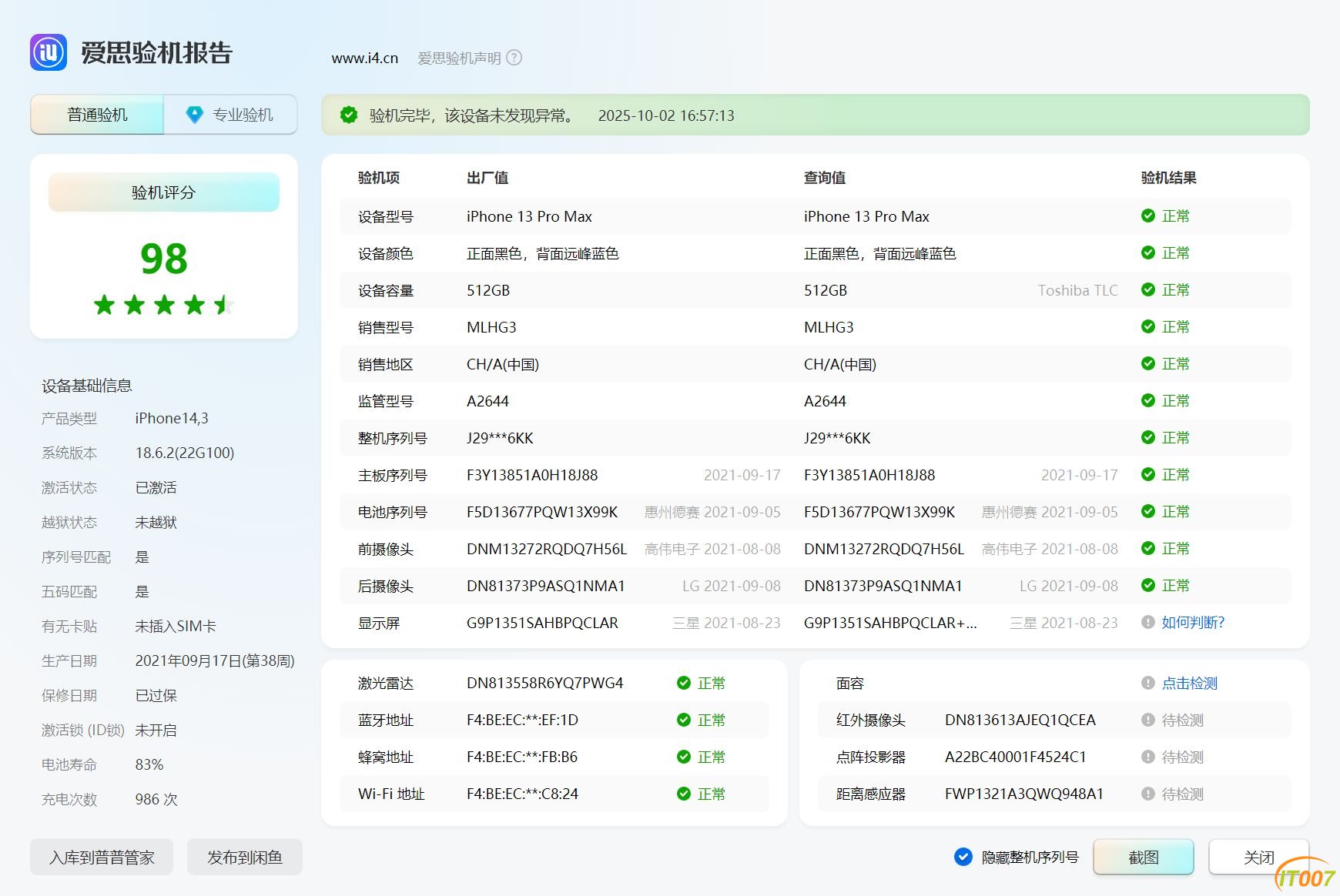This screenshot has width=1340, height=896.
Task: Click green check icon in 设备型号 row
Action: coord(1148,216)
